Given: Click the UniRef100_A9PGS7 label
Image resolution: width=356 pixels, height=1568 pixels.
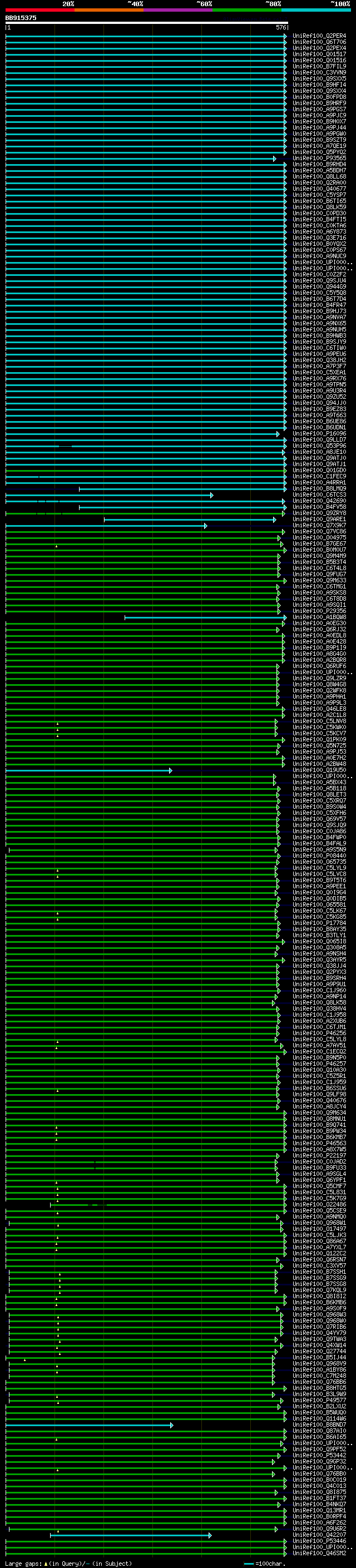Looking at the screenshot, I should 319,110.
